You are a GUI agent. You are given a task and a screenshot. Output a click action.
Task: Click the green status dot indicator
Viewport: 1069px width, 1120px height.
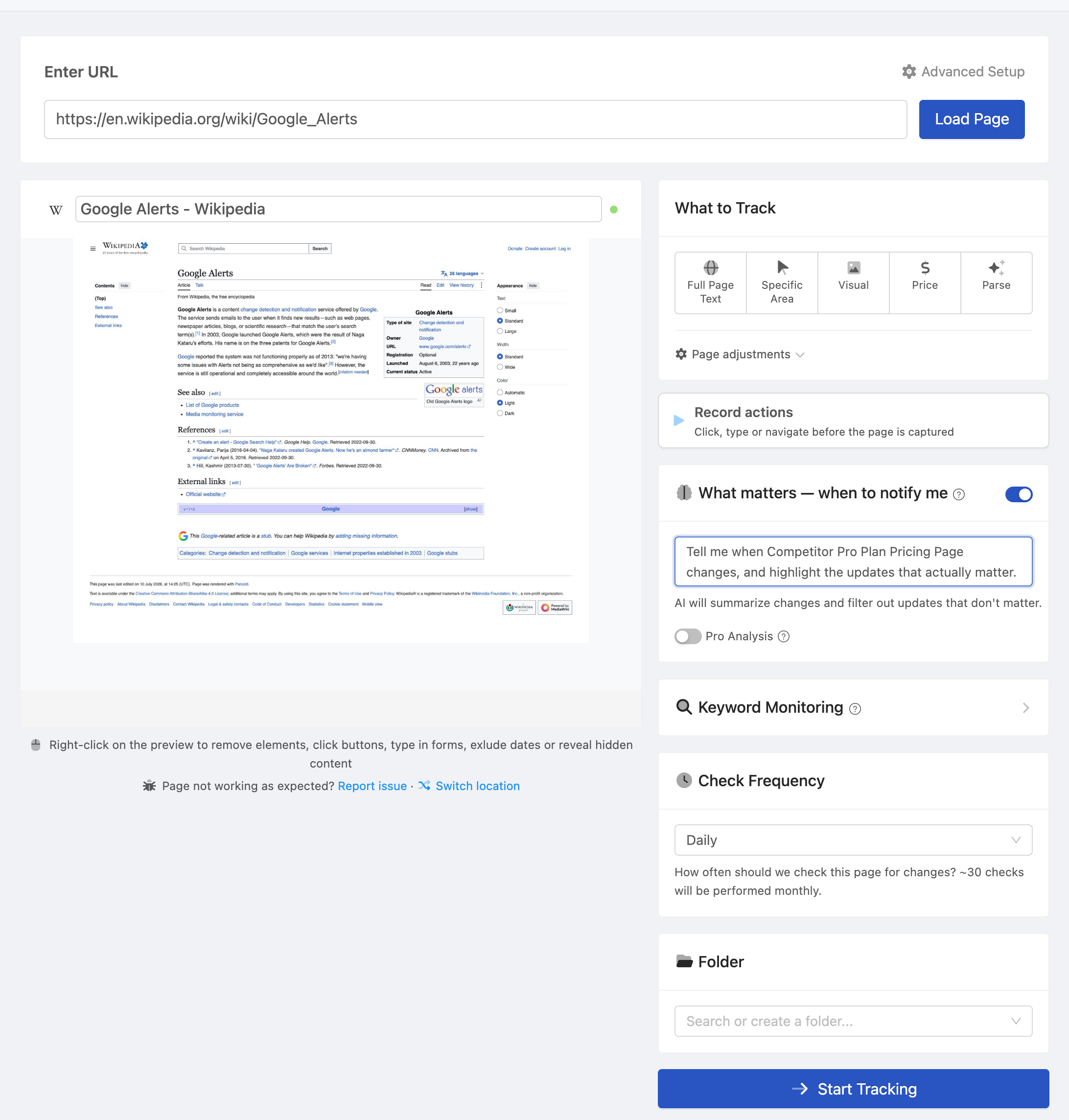pos(614,210)
